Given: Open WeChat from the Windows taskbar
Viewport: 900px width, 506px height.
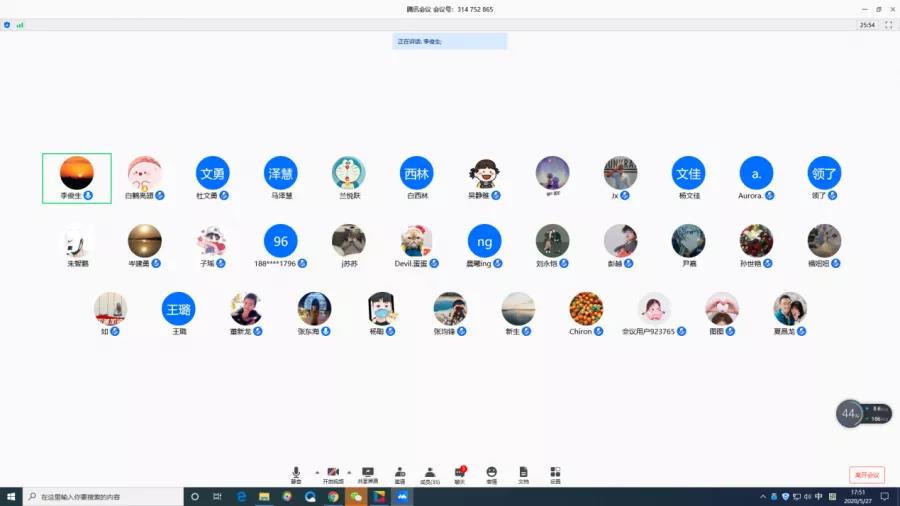Looking at the screenshot, I should pyautogui.click(x=356, y=496).
